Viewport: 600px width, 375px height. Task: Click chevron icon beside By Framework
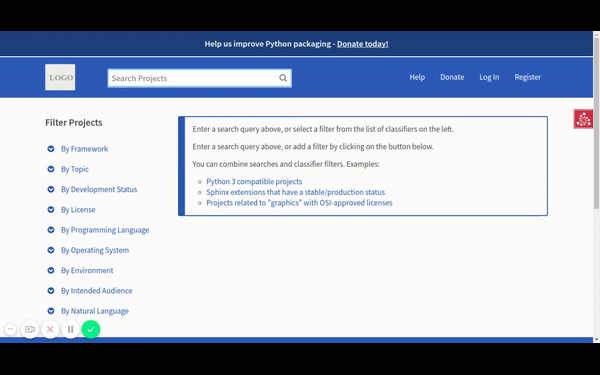51,149
